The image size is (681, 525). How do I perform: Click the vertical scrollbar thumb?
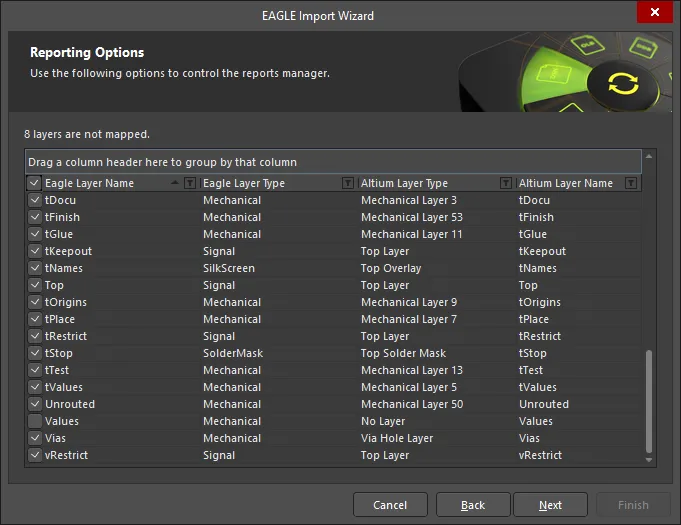pyautogui.click(x=649, y=401)
